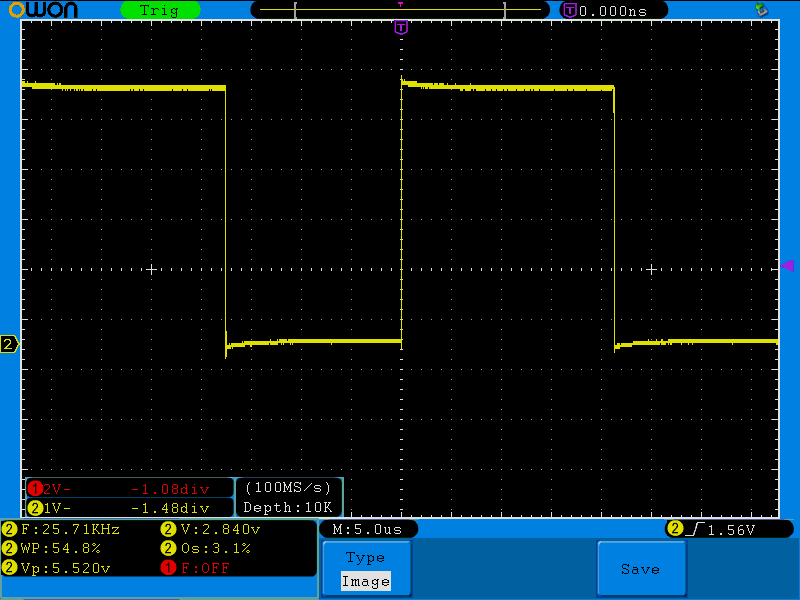Click the F:25.71KHz frequency measurement

pos(61,530)
